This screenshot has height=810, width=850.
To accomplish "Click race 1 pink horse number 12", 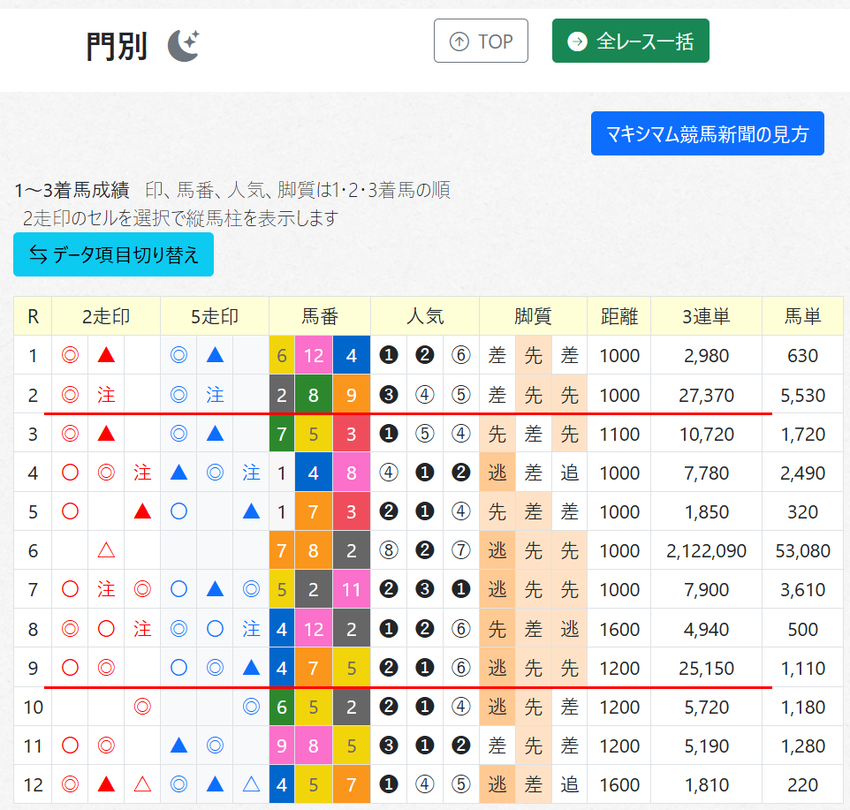I will click(313, 355).
